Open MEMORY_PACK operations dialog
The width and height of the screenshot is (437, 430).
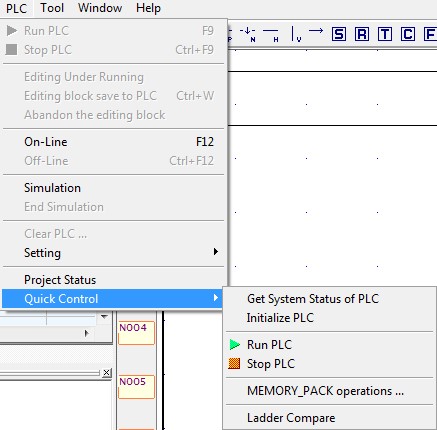pos(325,391)
